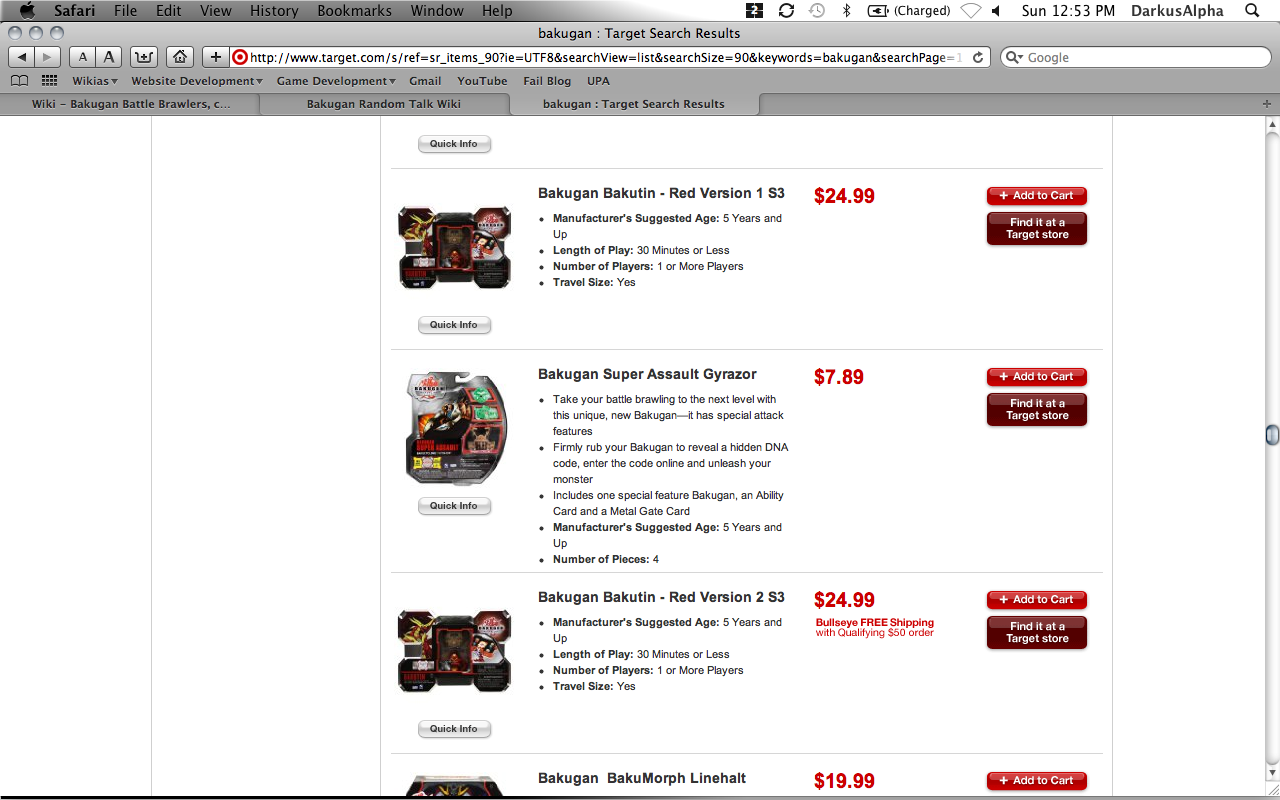Click Quick Info under Gyrazor image

pyautogui.click(x=454, y=506)
